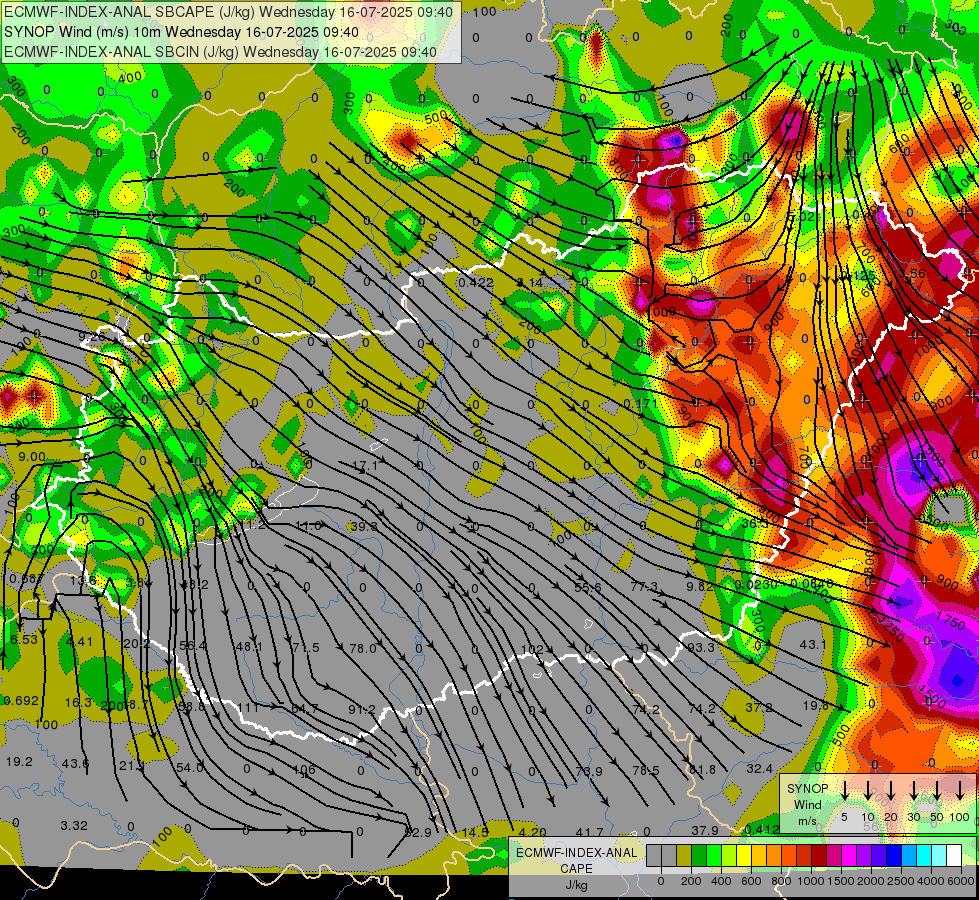Image resolution: width=979 pixels, height=900 pixels.
Task: Click the SYNOP Wind 10m title line
Action: pyautogui.click(x=181, y=32)
